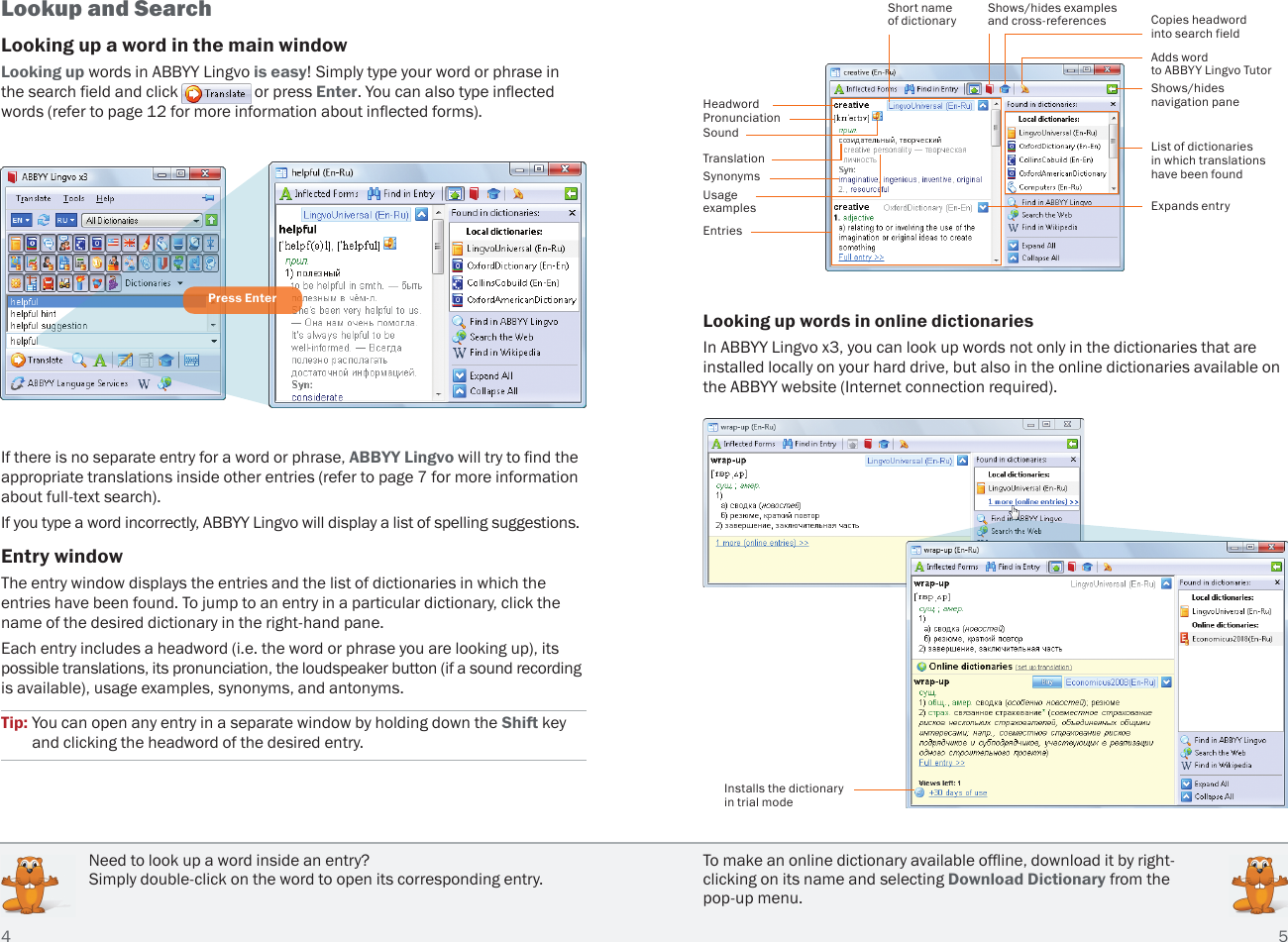Viewport: 1288px width, 942px height.
Task: Open the search field history dropdown arrow
Action: (x=213, y=341)
